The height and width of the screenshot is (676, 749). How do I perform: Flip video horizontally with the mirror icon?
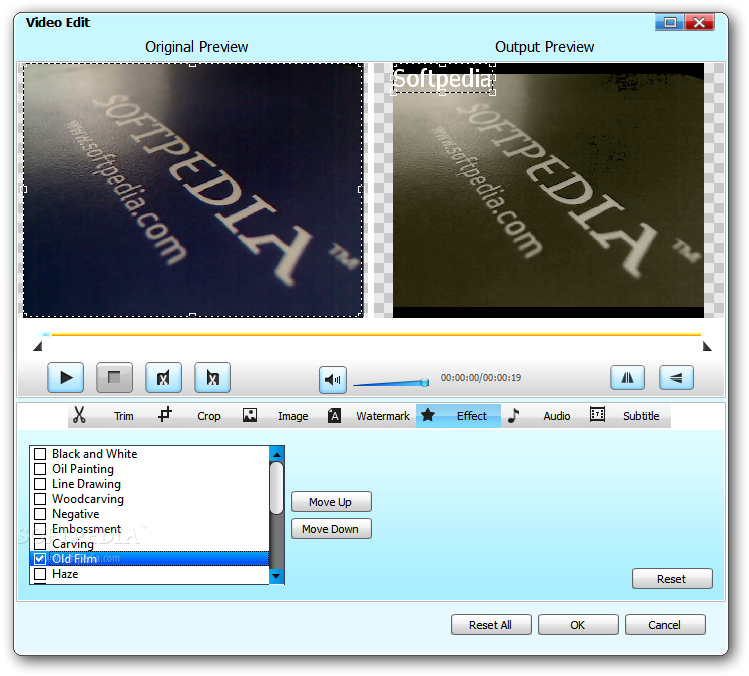pos(627,377)
